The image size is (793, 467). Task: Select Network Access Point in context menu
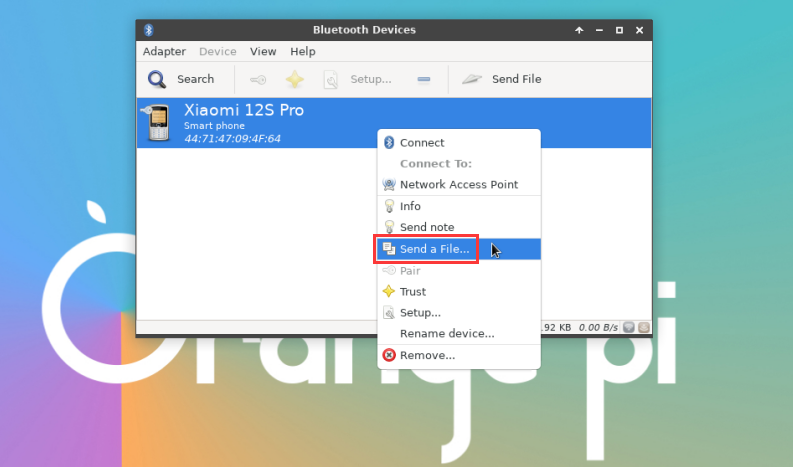coord(459,185)
